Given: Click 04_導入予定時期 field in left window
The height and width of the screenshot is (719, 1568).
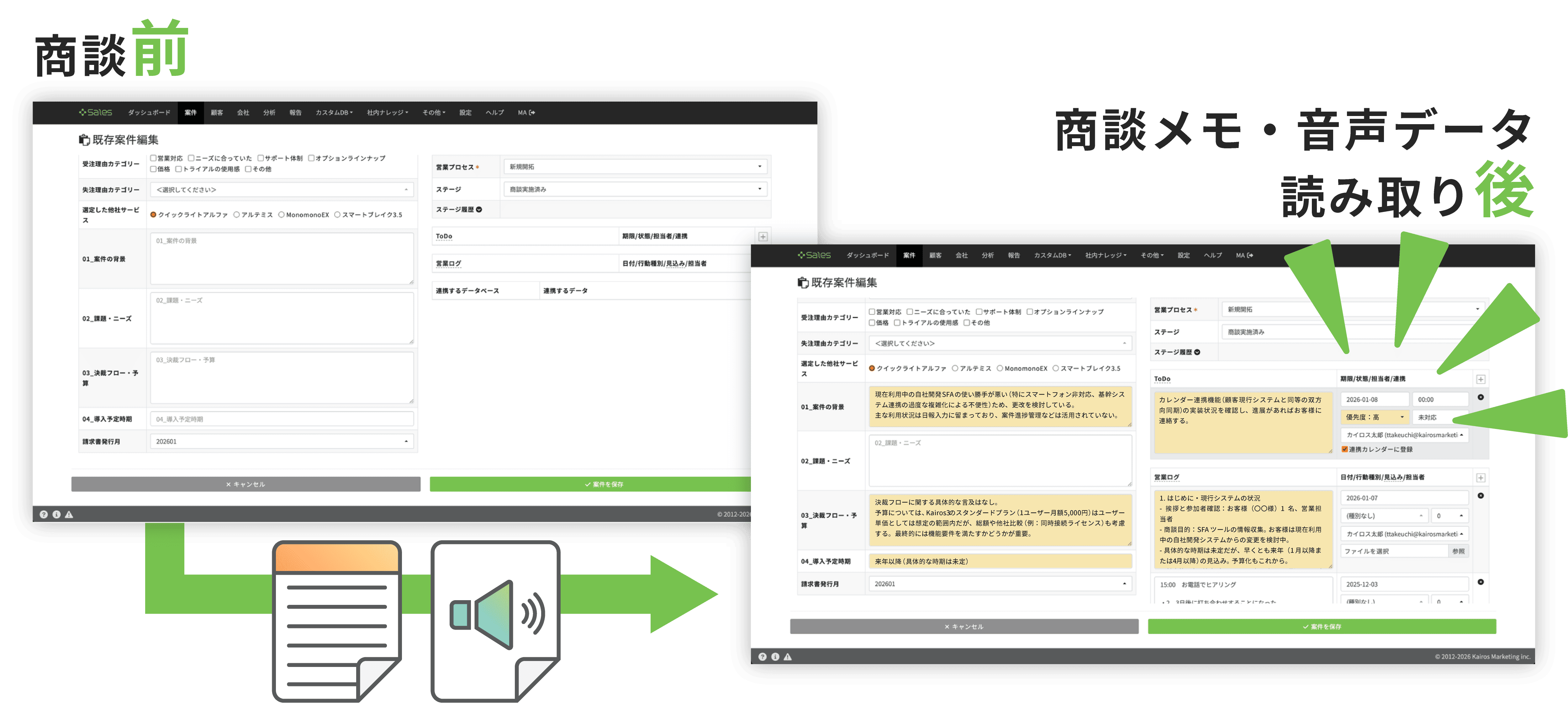Looking at the screenshot, I should (x=282, y=419).
